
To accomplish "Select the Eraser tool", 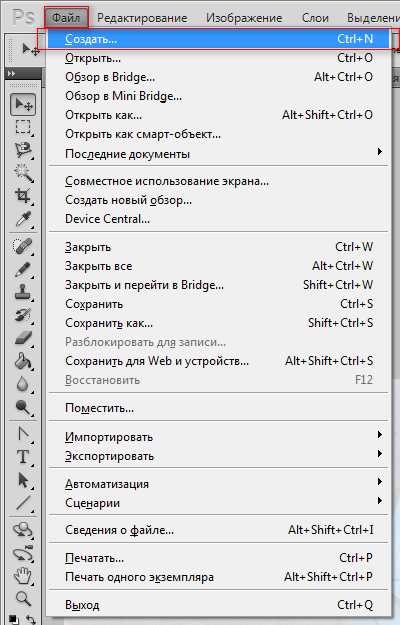I will pyautogui.click(x=23, y=338).
